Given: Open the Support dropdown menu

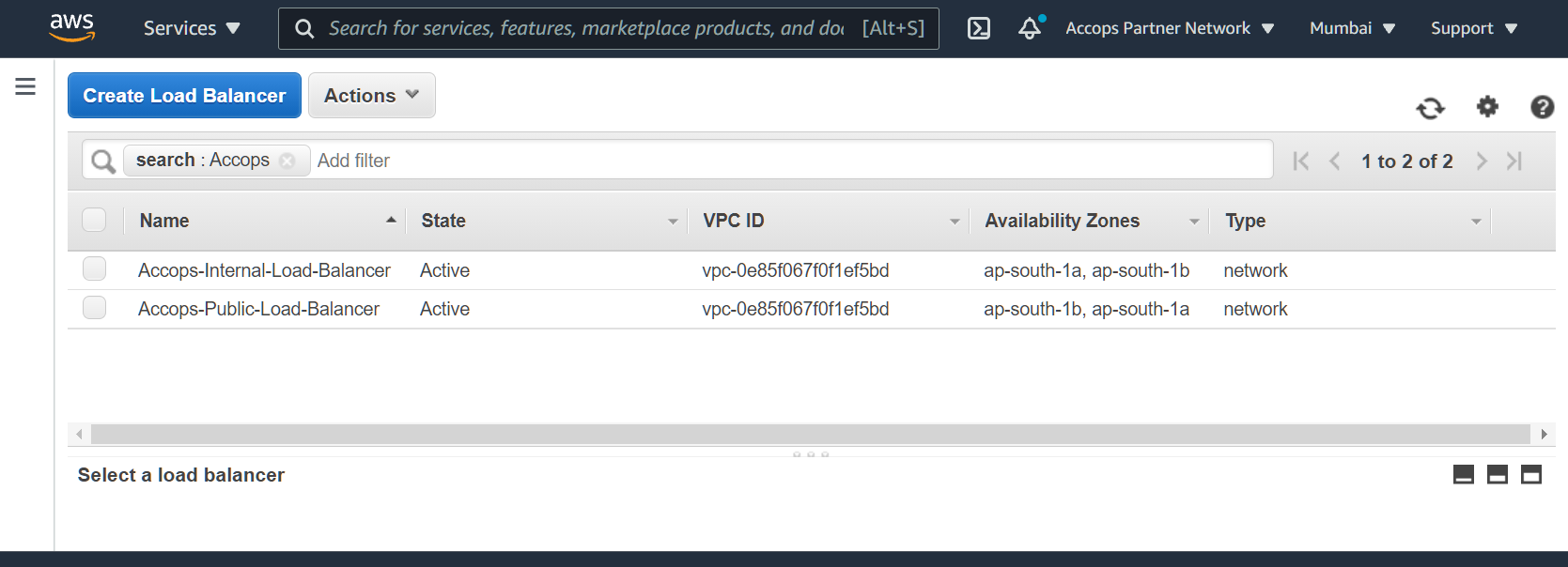Looking at the screenshot, I should coord(1474,28).
